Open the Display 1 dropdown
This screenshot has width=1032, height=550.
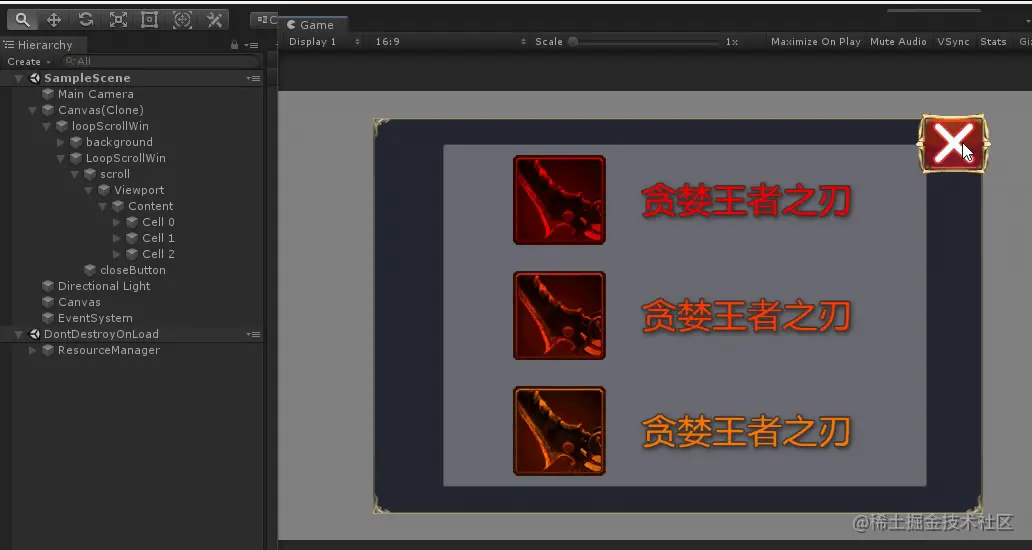point(324,41)
